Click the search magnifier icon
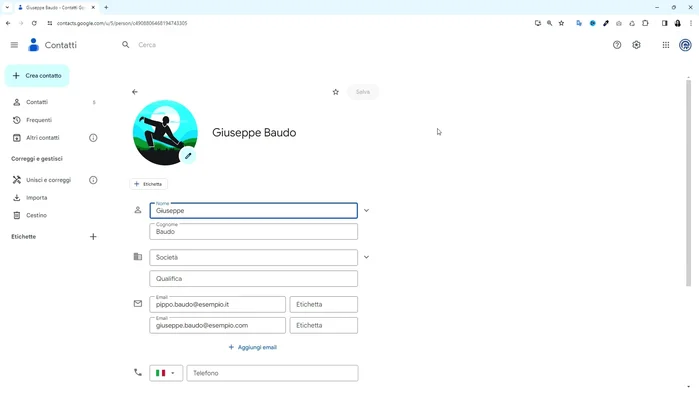 click(126, 45)
